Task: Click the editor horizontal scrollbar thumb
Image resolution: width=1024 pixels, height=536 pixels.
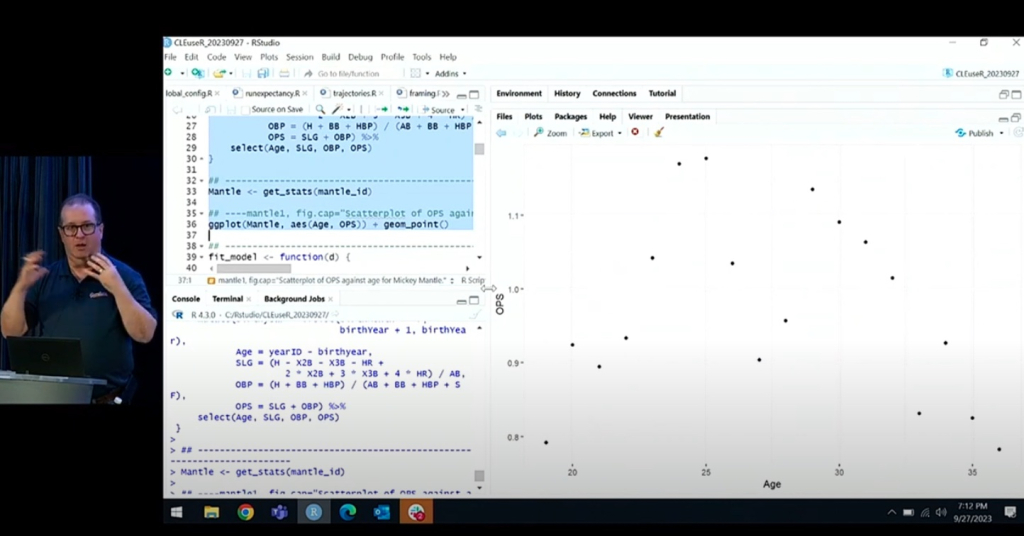Action: click(x=253, y=268)
